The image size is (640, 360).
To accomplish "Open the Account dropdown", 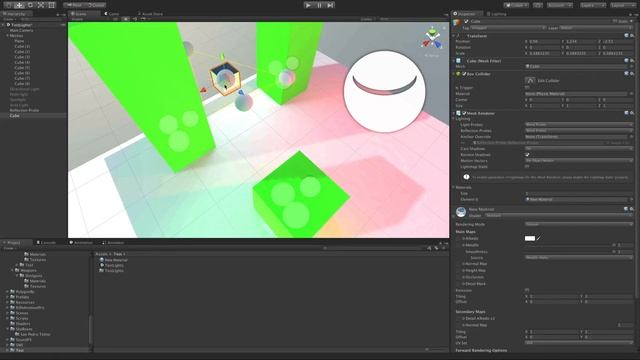I will tap(559, 5).
